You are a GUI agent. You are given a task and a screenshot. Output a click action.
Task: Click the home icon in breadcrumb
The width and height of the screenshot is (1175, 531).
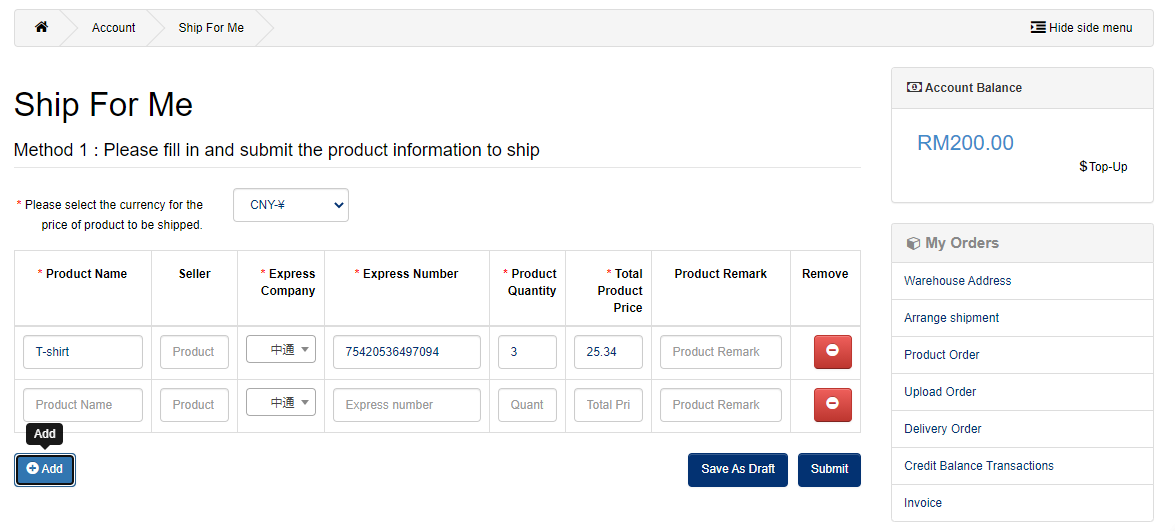pos(41,27)
